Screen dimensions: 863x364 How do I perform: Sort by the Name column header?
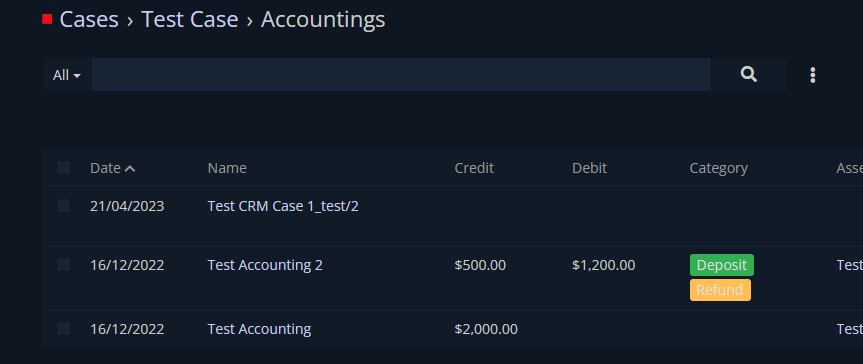tap(227, 168)
